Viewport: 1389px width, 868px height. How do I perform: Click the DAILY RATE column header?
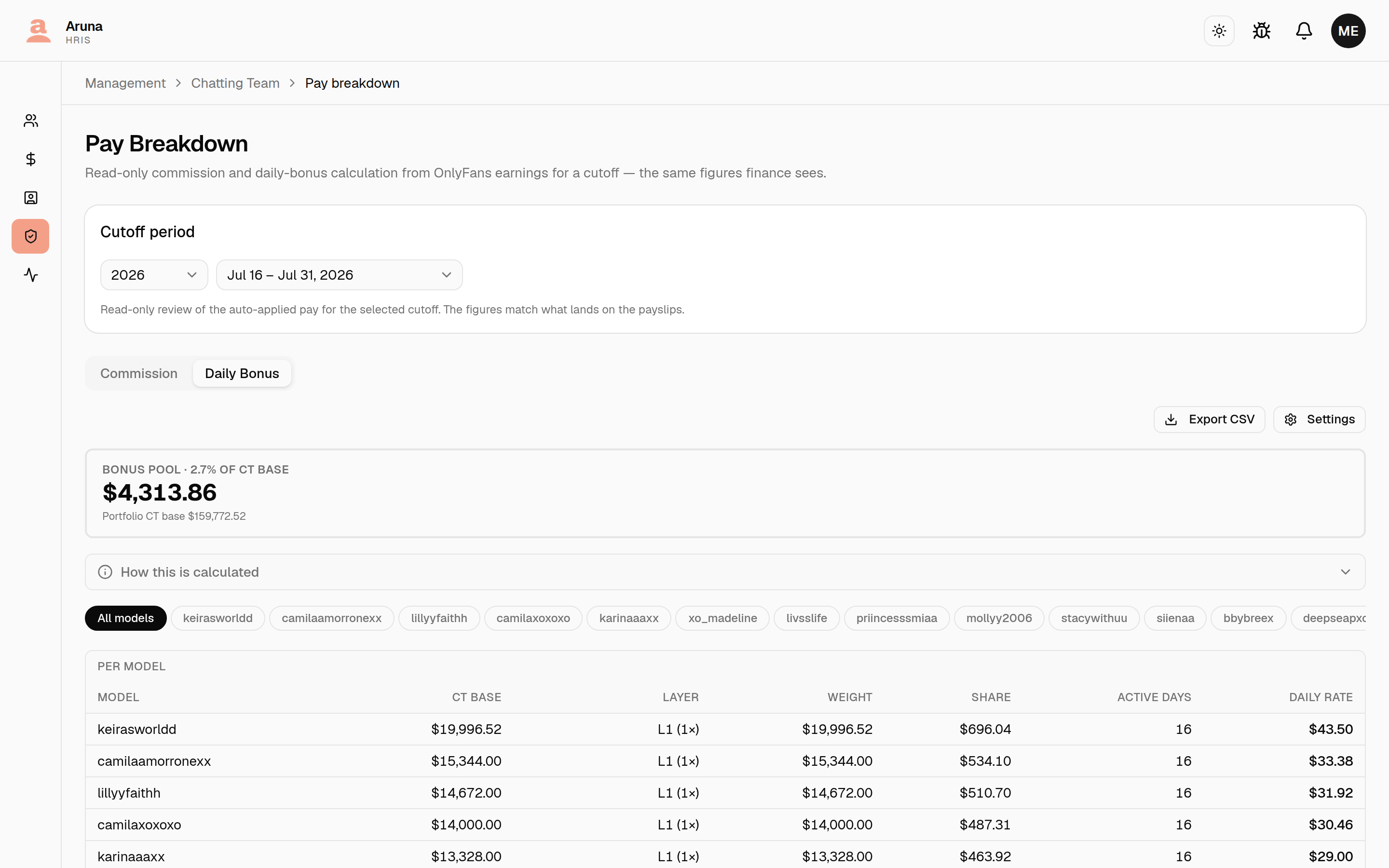(1321, 697)
